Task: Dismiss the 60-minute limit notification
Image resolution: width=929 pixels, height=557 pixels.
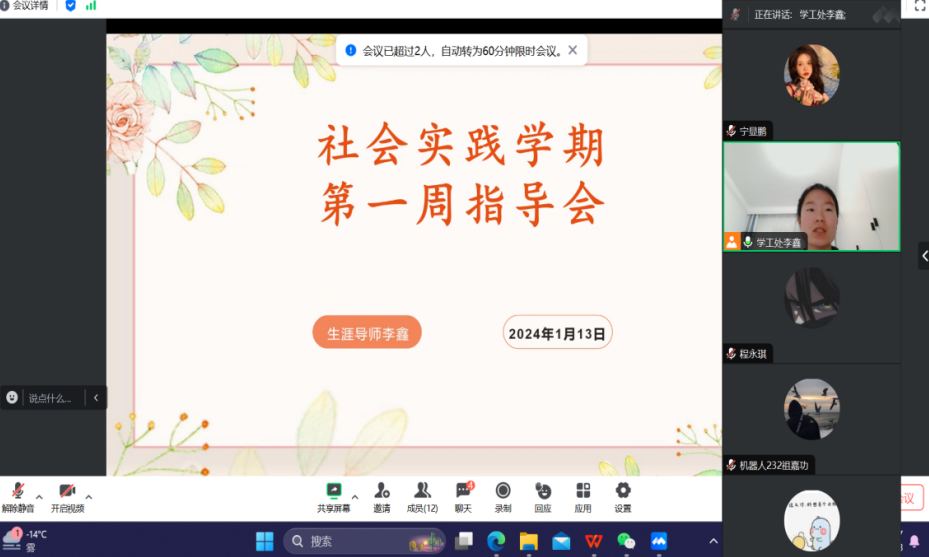Action: 572,50
